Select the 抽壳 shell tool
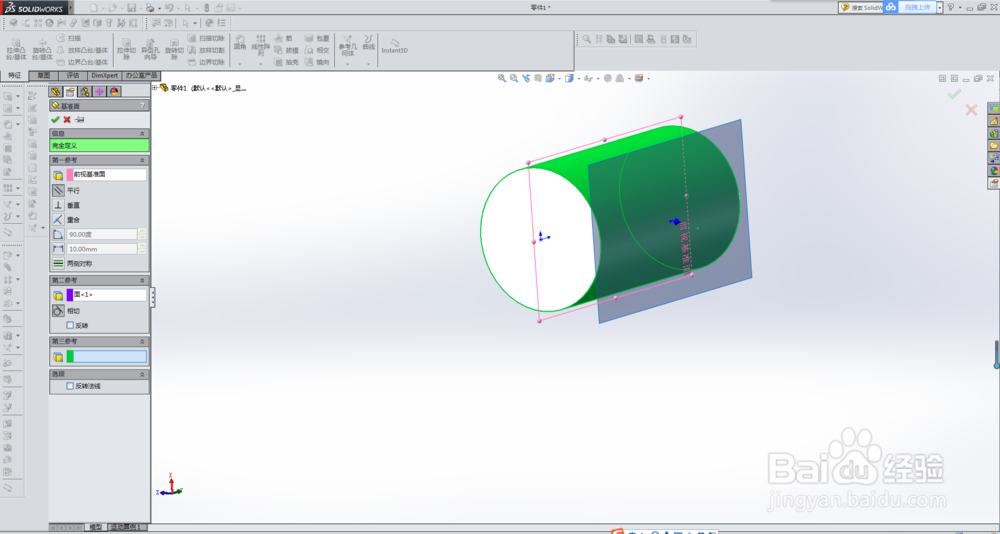 tap(286, 62)
